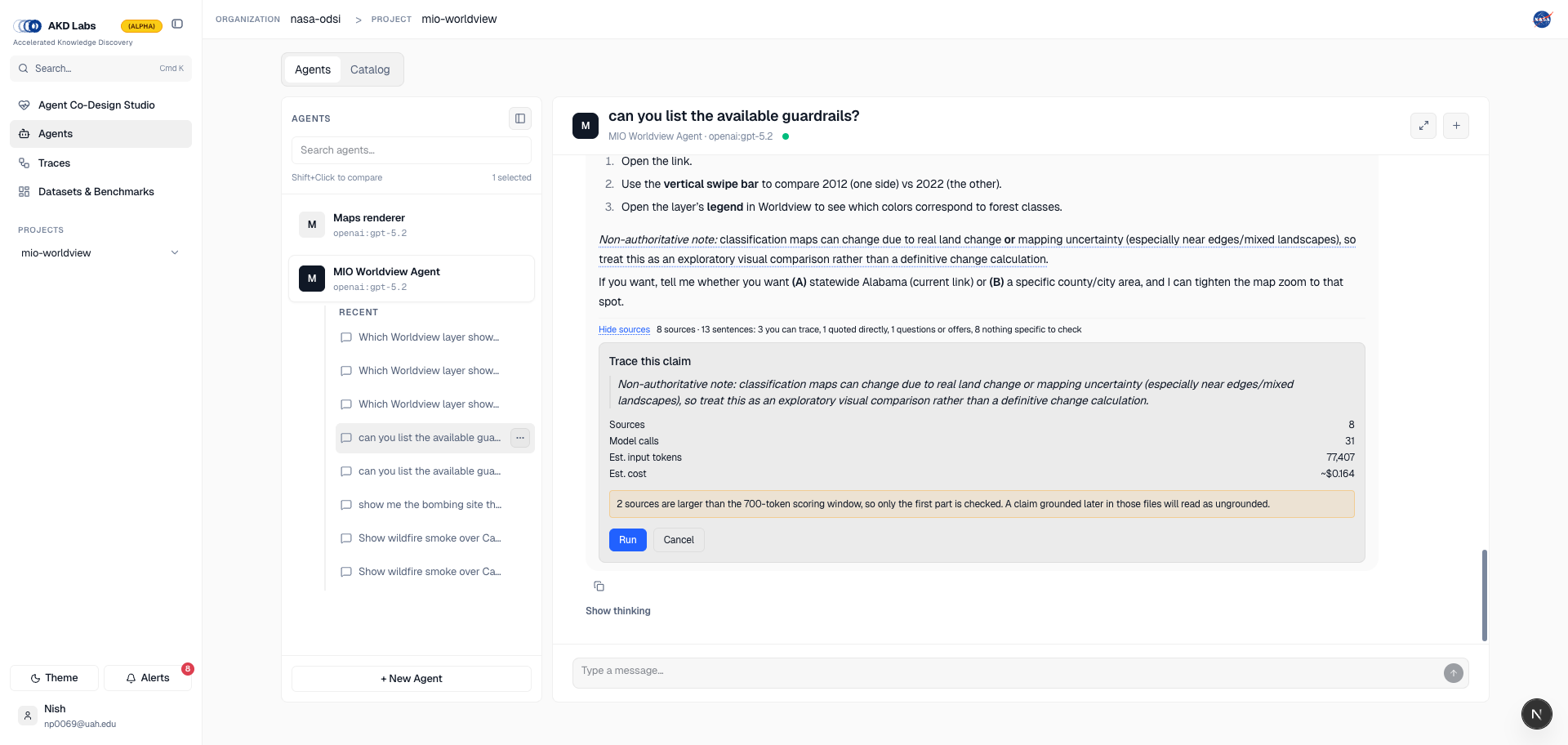This screenshot has width=1568, height=745.
Task: Select the Maps renderer agent
Action: pos(412,225)
